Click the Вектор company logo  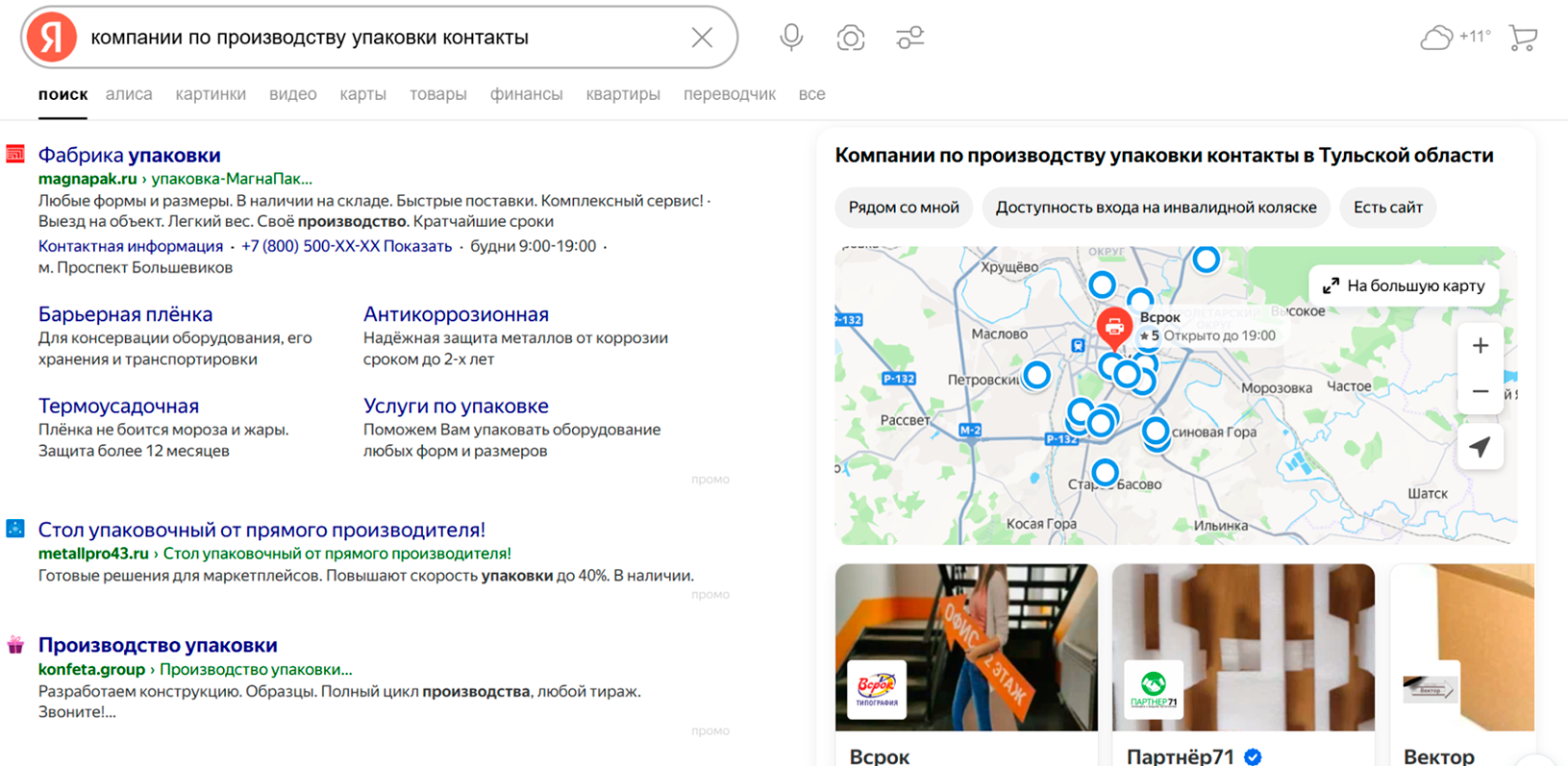point(1431,688)
